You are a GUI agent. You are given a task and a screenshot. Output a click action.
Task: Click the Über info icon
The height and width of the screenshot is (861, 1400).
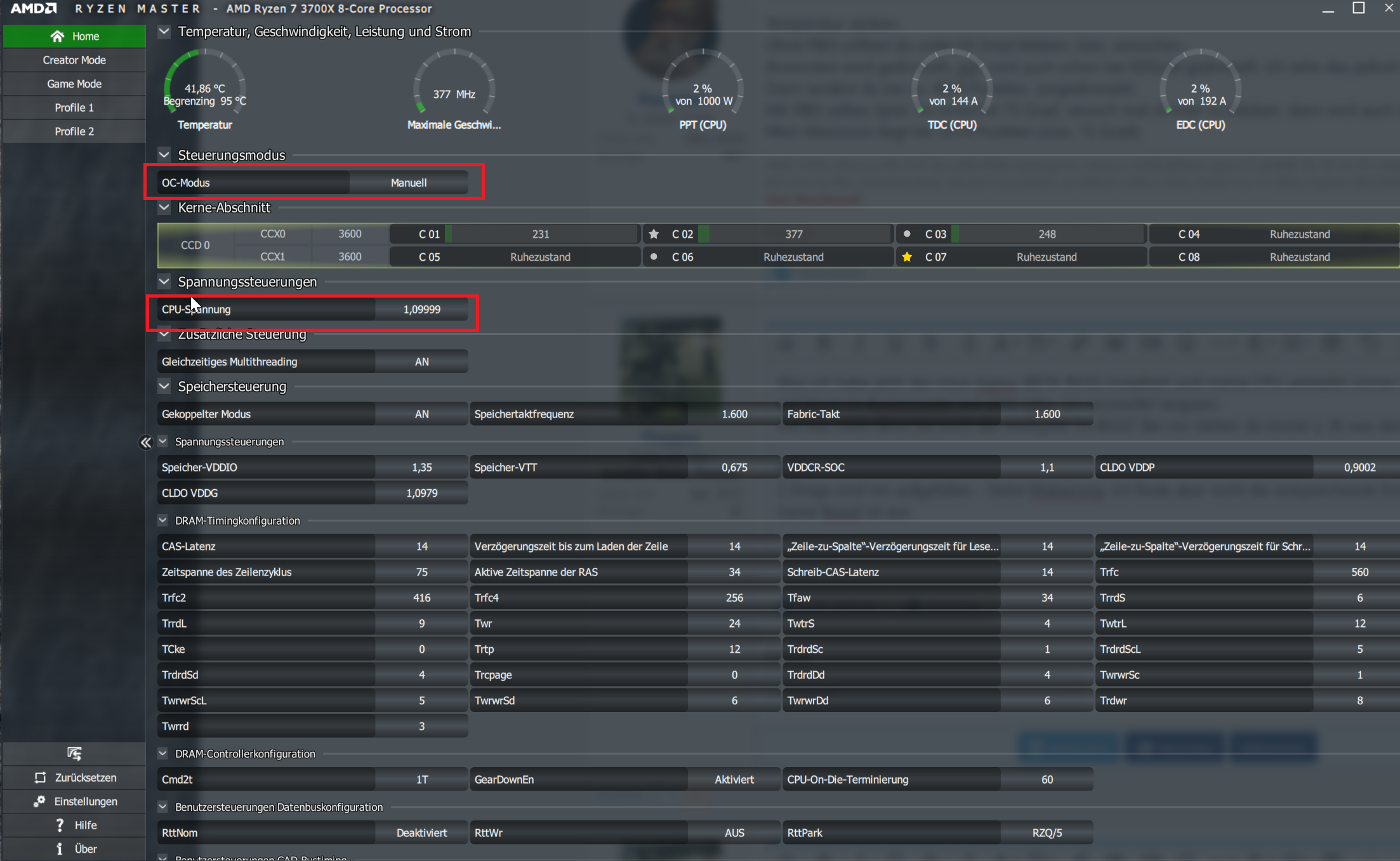[60, 849]
